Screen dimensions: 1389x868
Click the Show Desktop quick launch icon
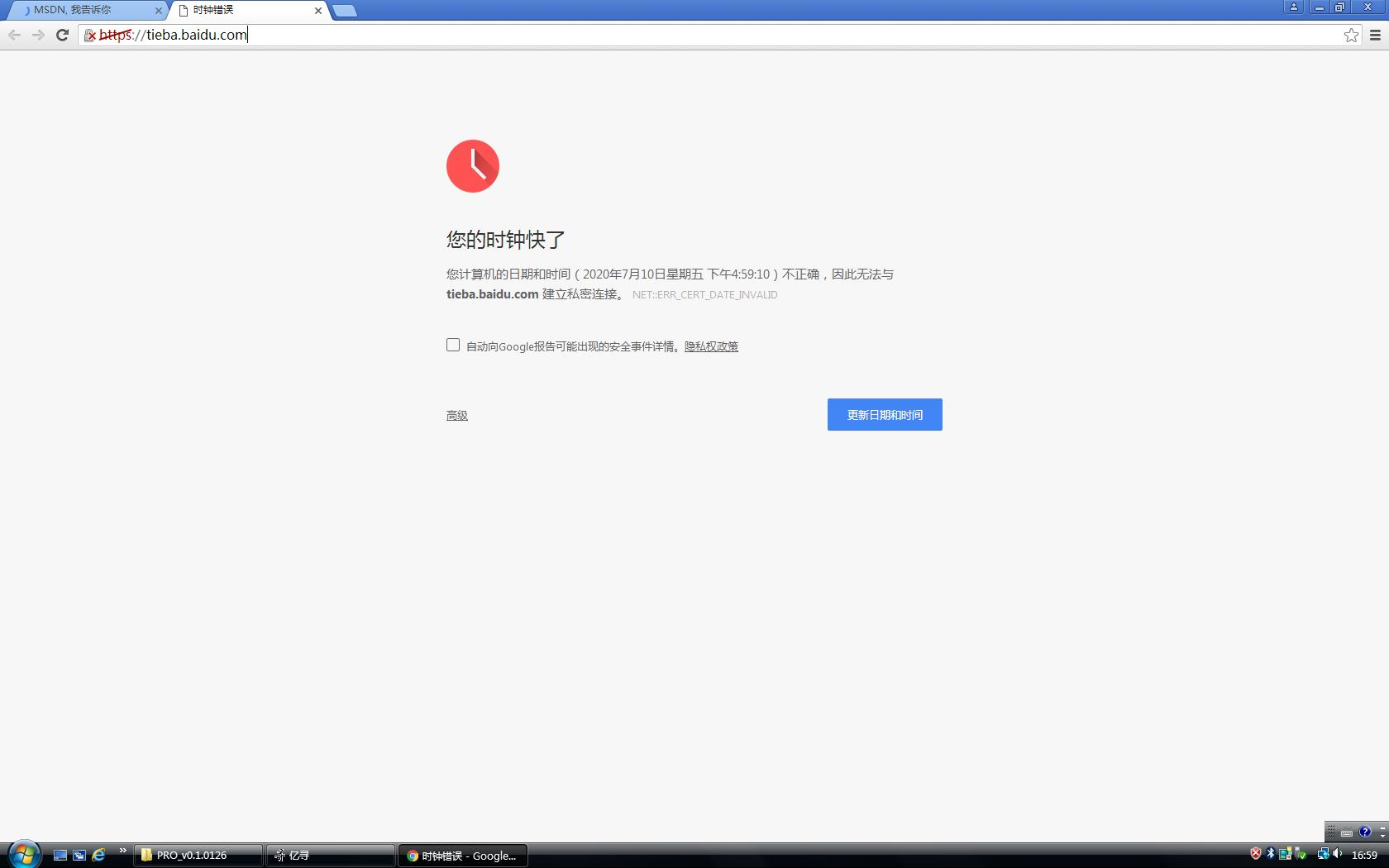tap(60, 855)
